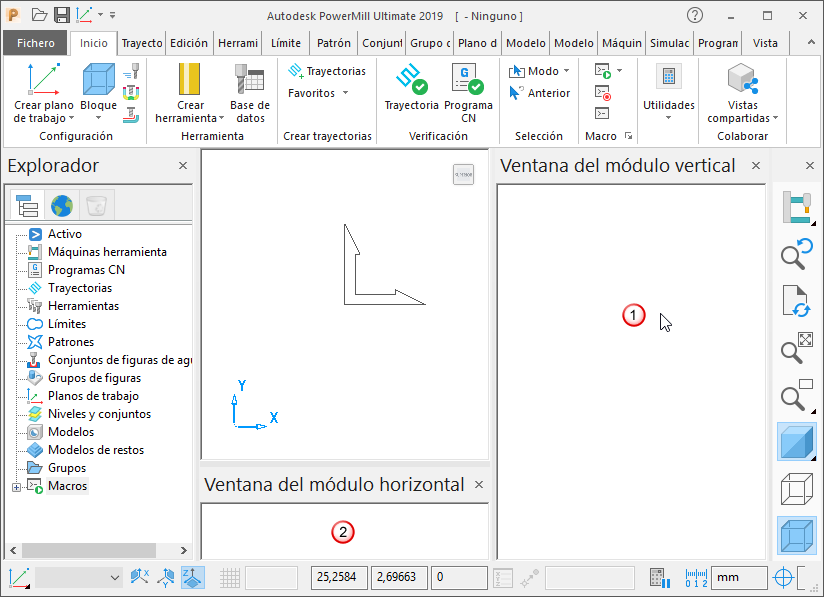The image size is (824, 597).
Task: Click the open project folder icon
Action: (39, 15)
